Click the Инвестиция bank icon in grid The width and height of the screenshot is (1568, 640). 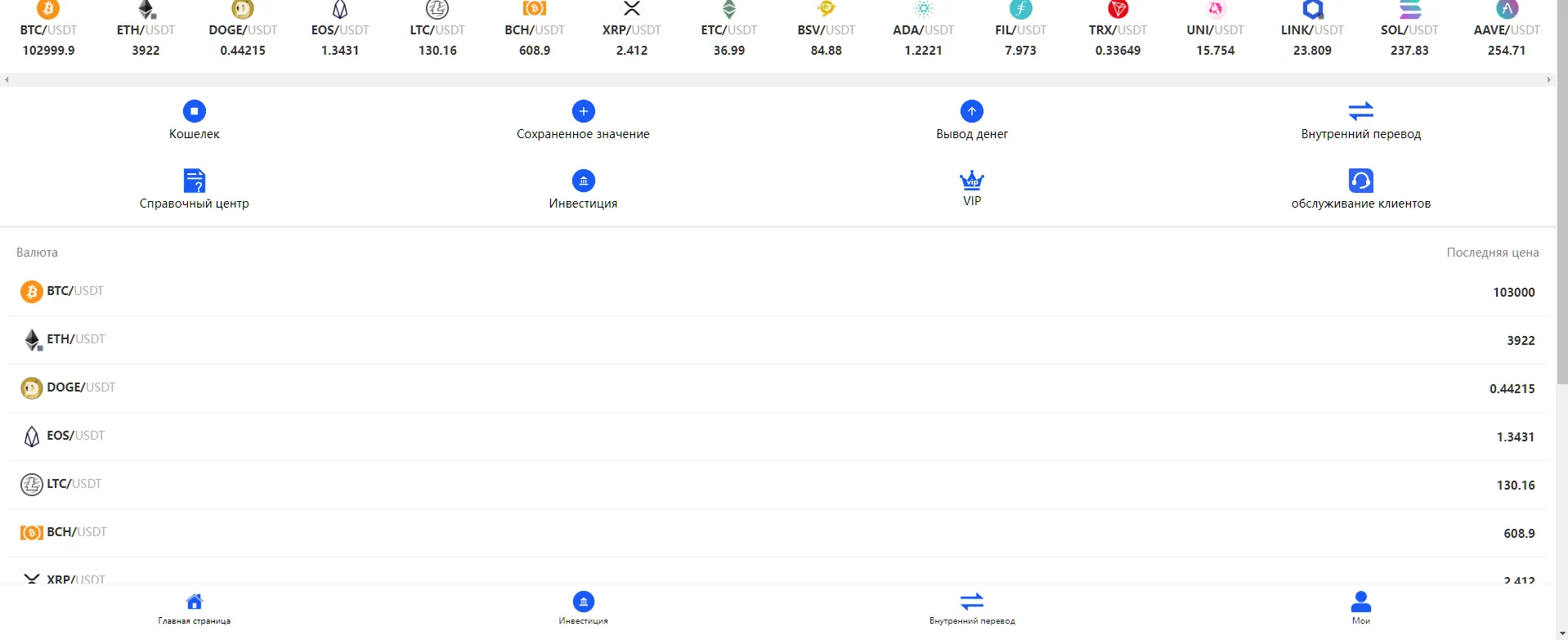583,181
